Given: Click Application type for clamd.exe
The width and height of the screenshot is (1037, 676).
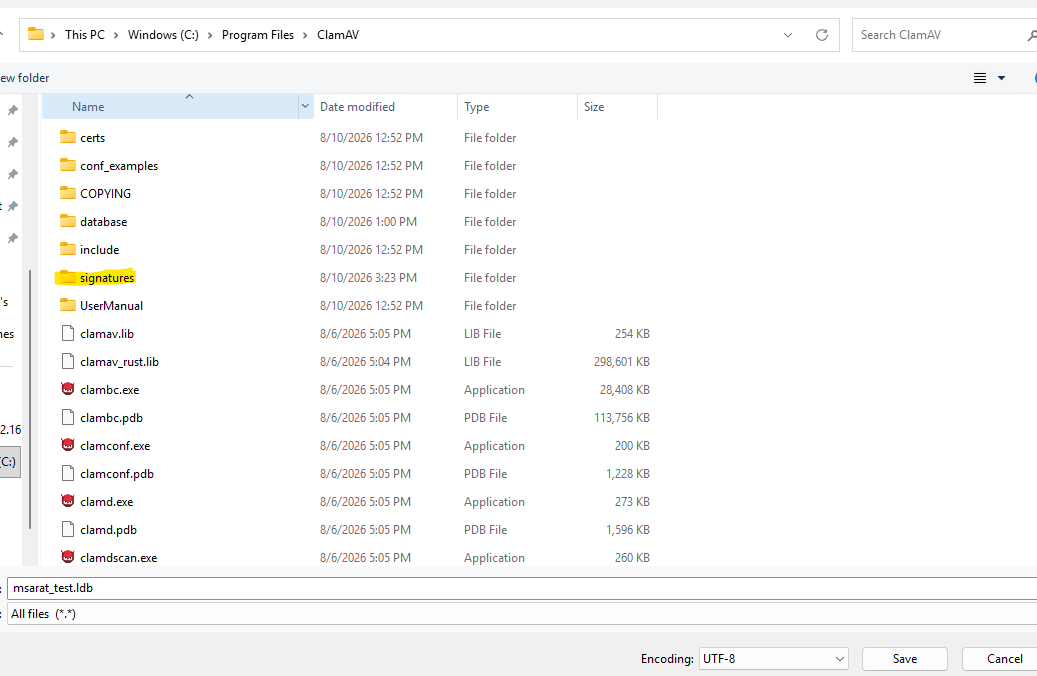Looking at the screenshot, I should (494, 501).
